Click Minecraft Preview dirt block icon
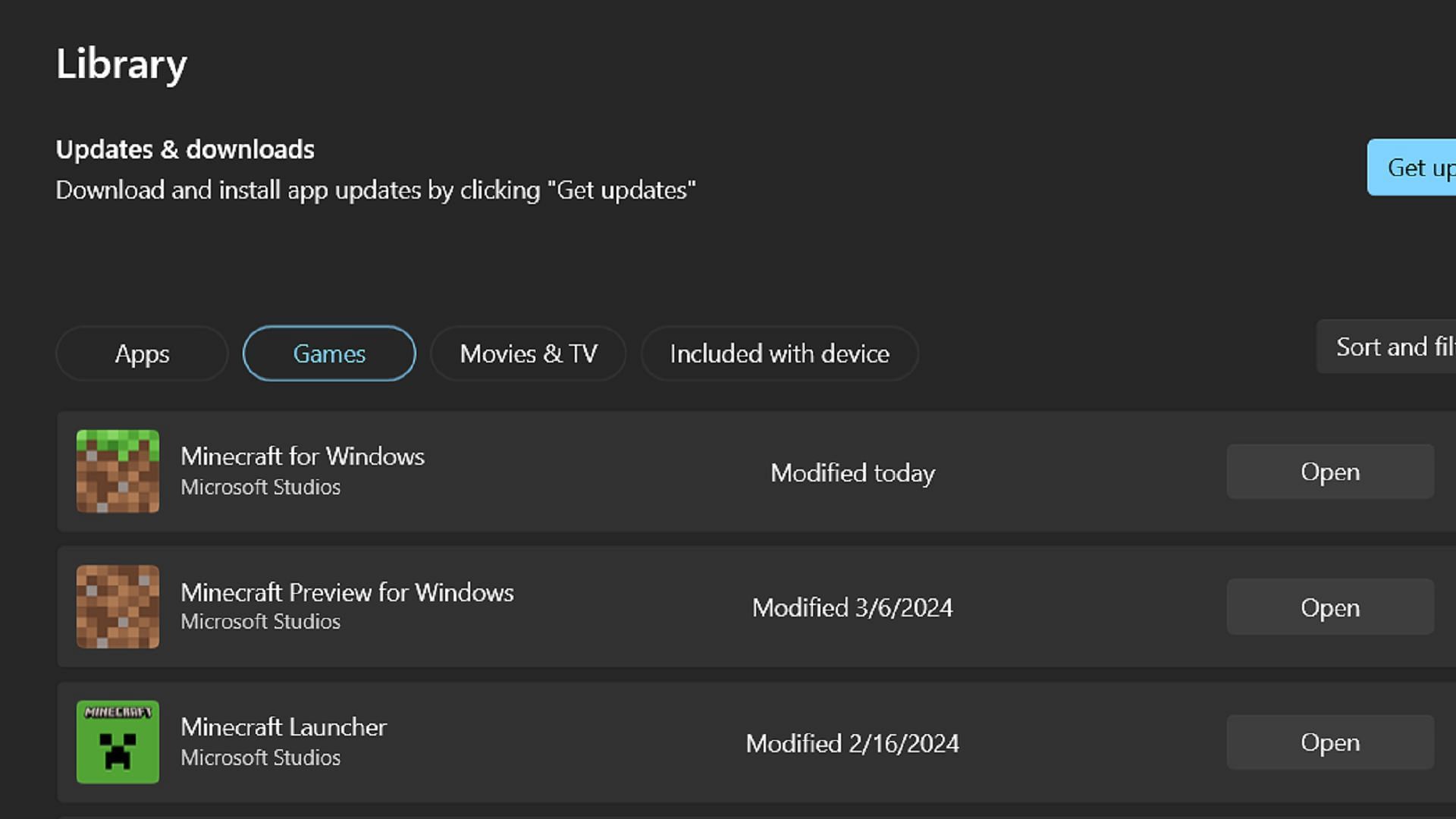 [x=117, y=606]
